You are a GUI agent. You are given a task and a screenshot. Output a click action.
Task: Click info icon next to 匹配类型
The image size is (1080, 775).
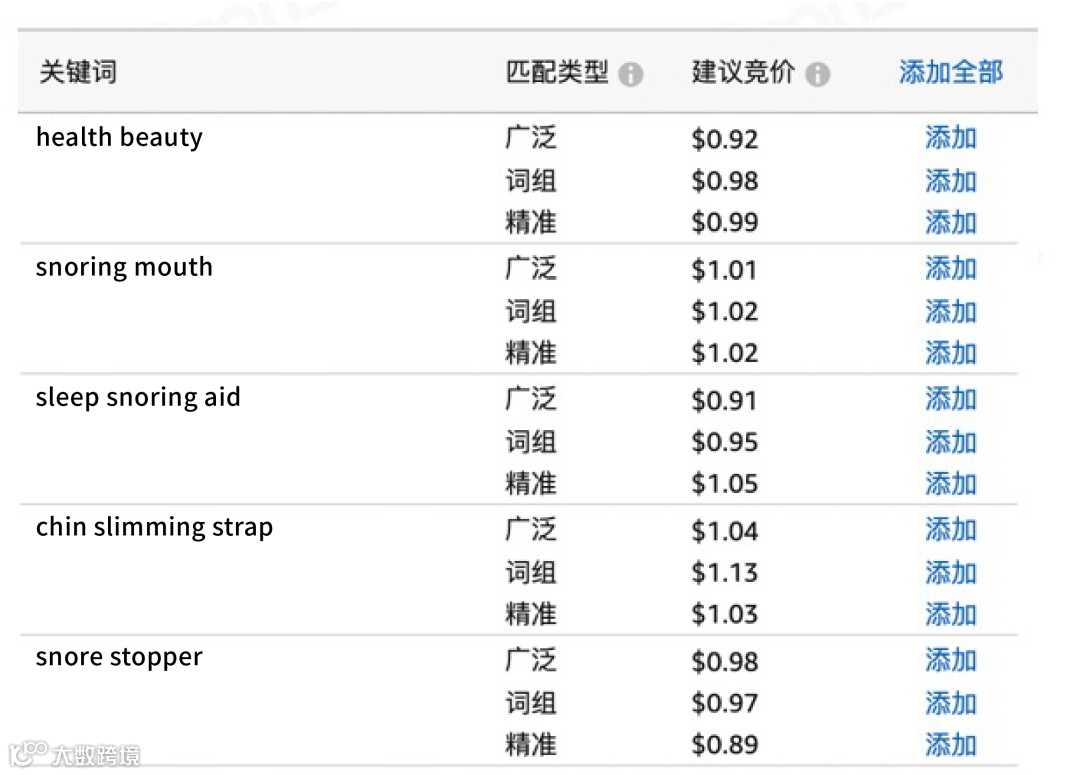[630, 74]
